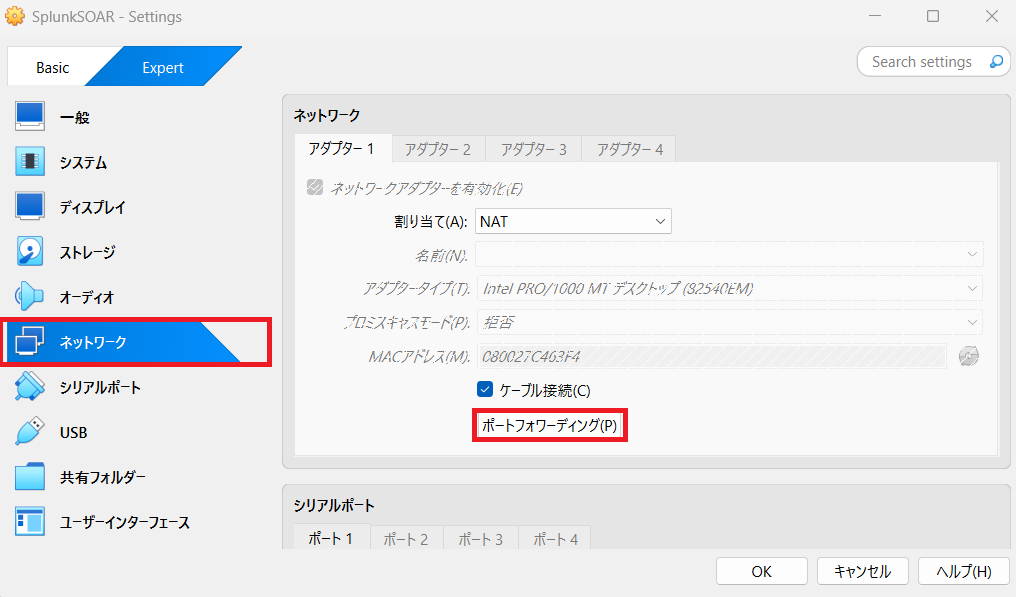The height and width of the screenshot is (597, 1016).
Task: Open the アダプタータイプ dropdown
Action: point(729,289)
